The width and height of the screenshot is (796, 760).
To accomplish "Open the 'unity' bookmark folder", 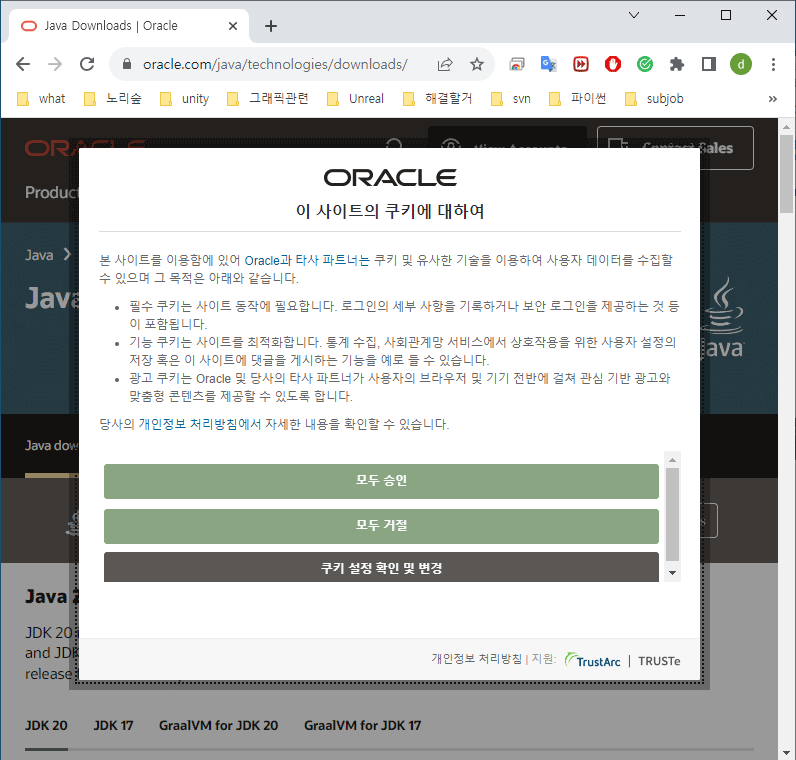I will point(185,98).
